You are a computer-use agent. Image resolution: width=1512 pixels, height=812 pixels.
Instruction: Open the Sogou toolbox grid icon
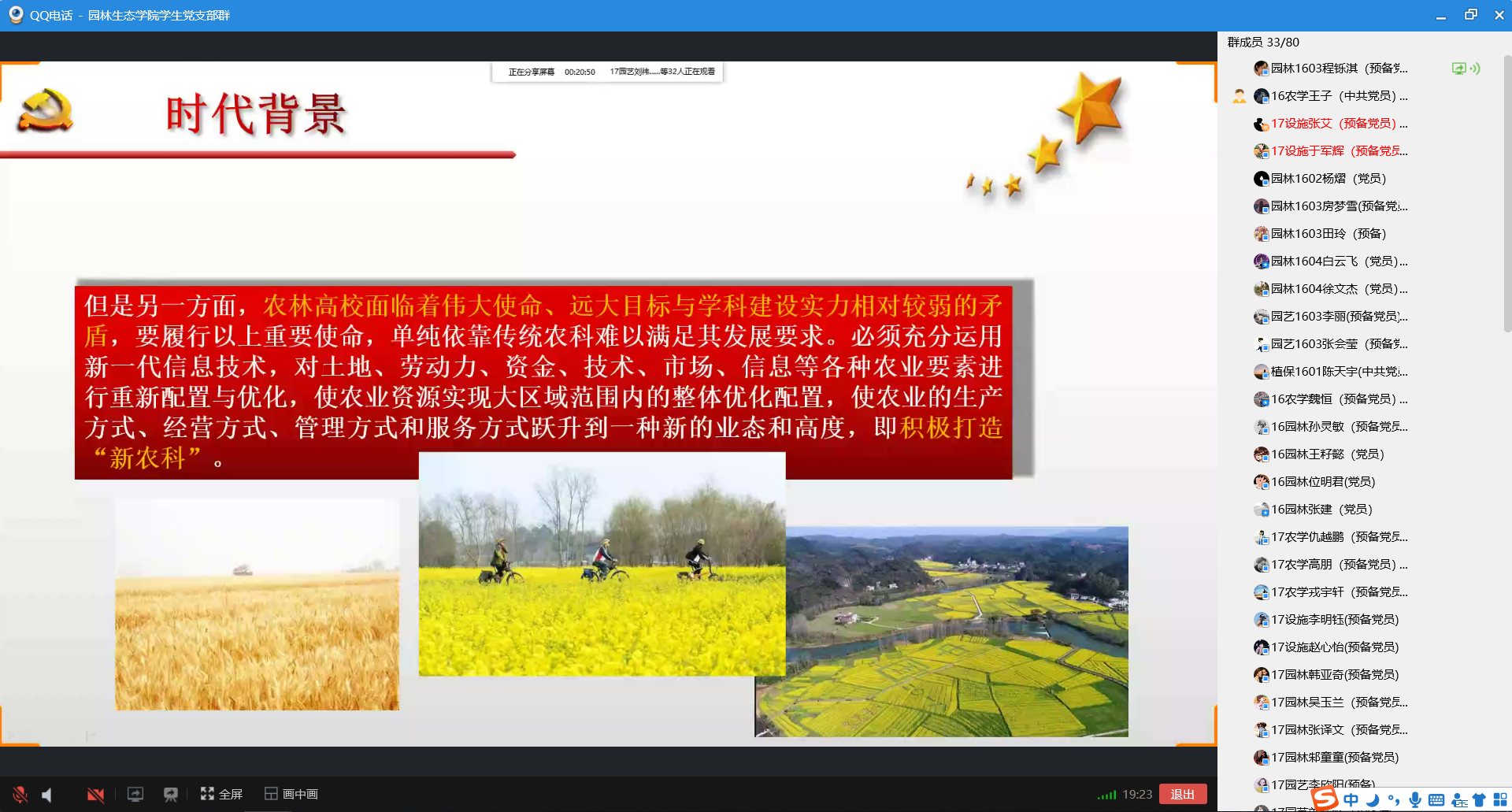(x=1500, y=800)
